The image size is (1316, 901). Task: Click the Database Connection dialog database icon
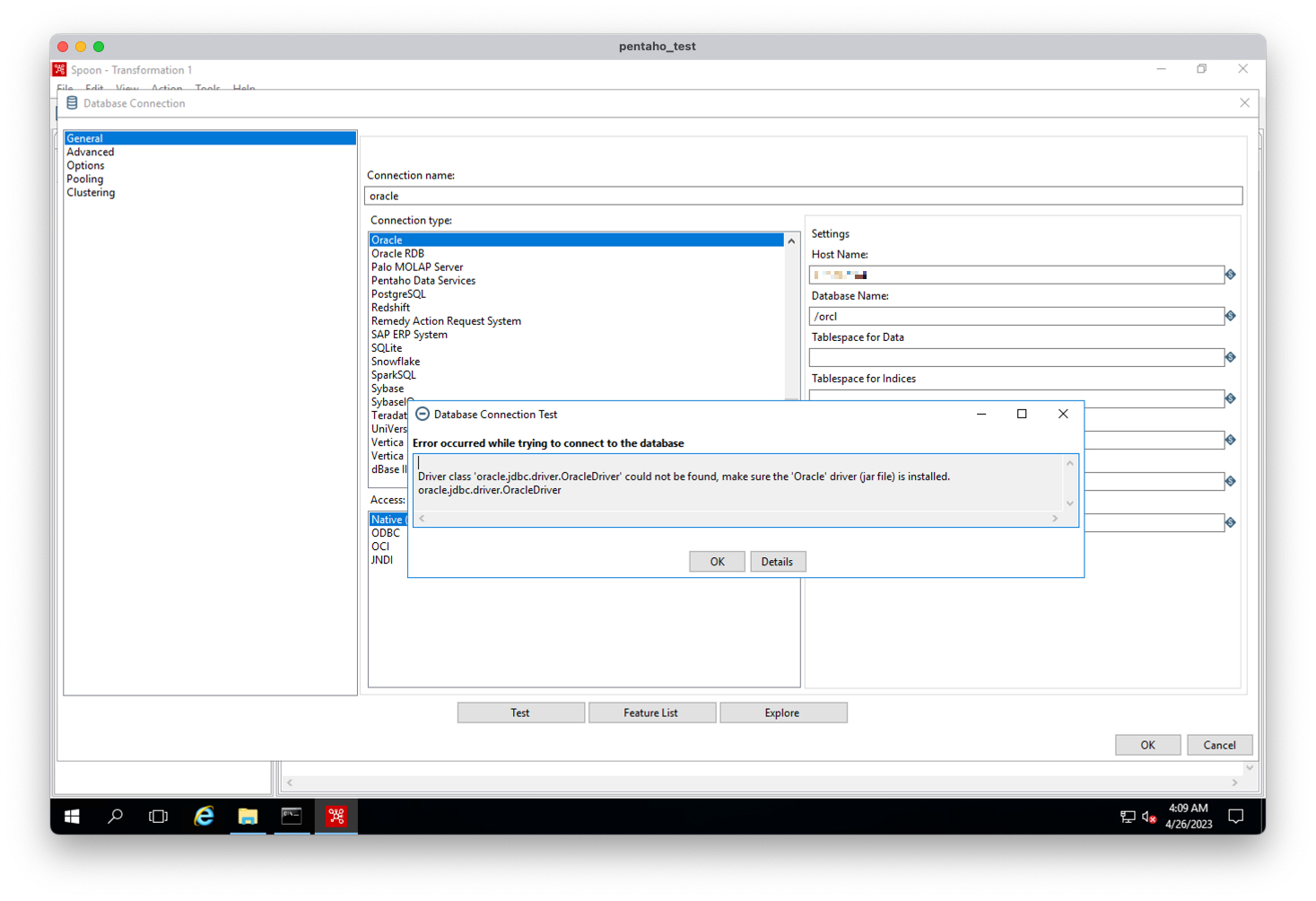coord(72,103)
